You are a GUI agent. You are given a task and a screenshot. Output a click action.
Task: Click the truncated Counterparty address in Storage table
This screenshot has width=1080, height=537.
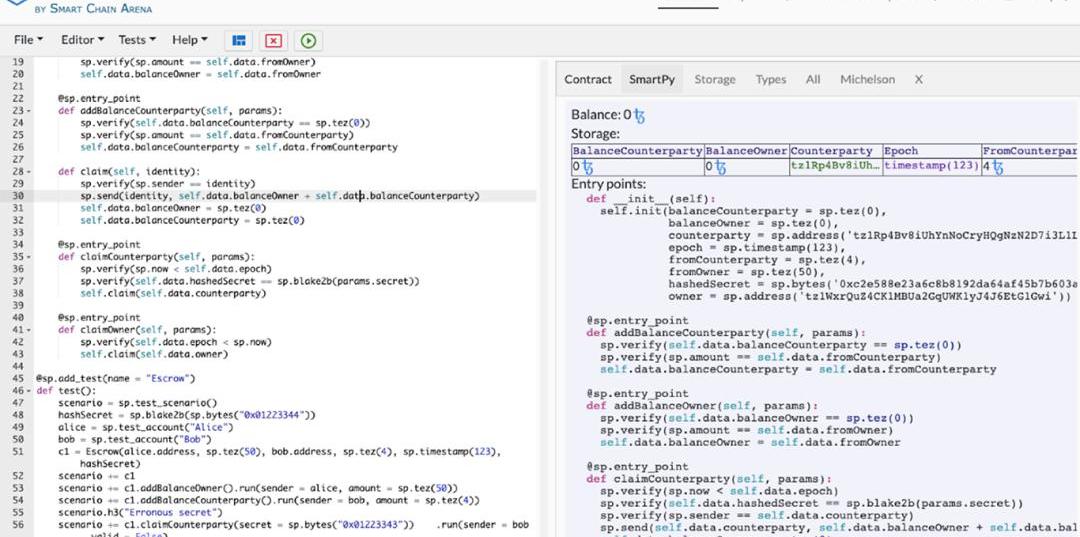(x=835, y=166)
